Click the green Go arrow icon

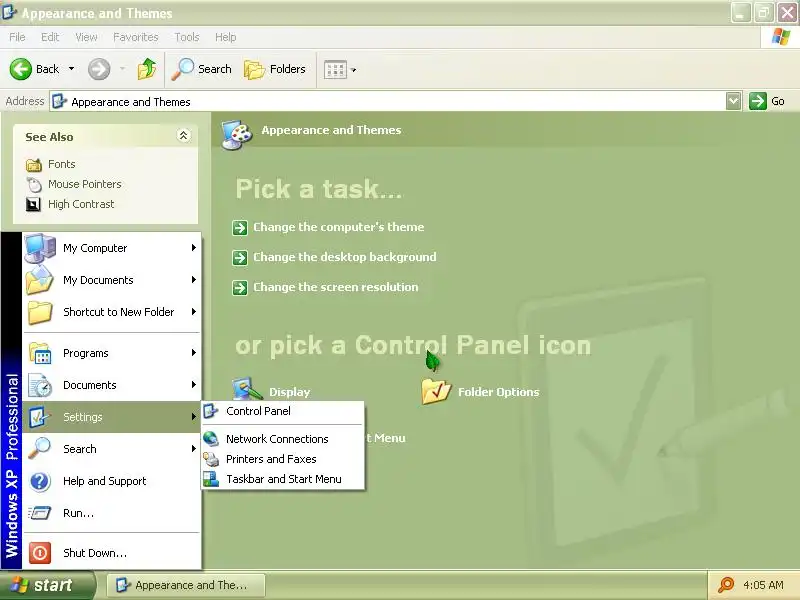[758, 101]
